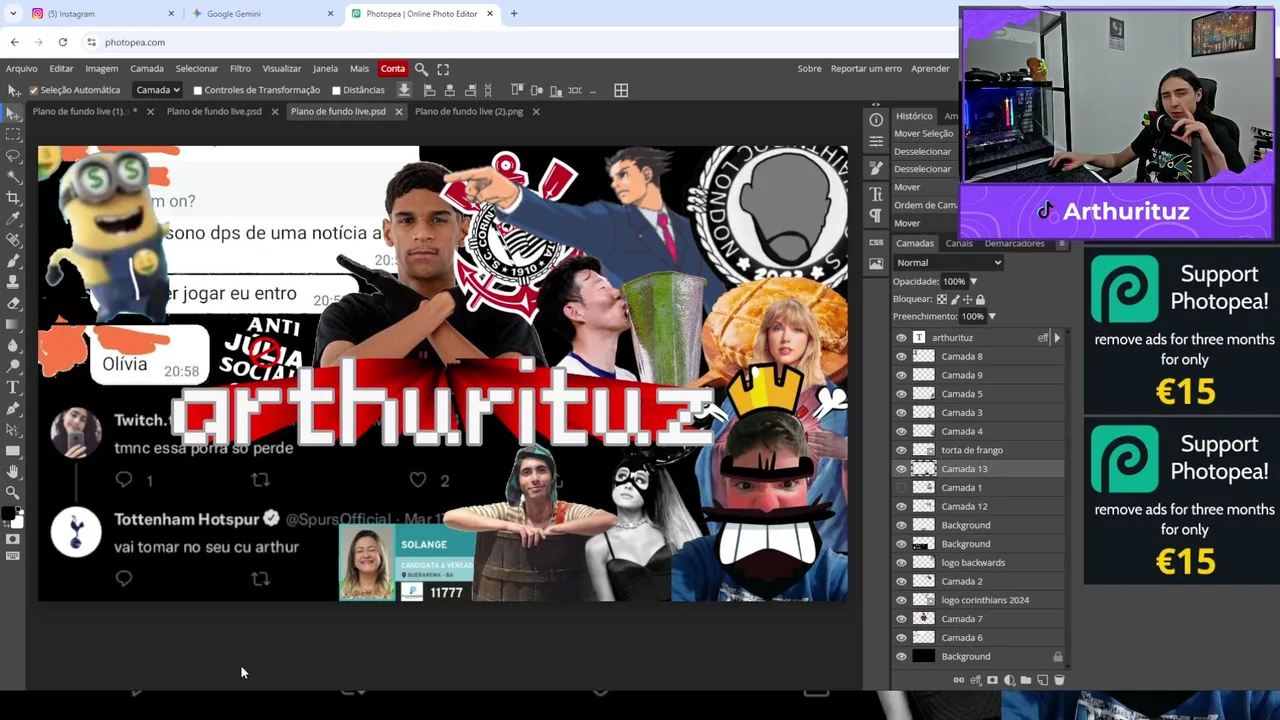Hide the Camada 13 layer
This screenshot has height=720, width=1280.
(901, 469)
